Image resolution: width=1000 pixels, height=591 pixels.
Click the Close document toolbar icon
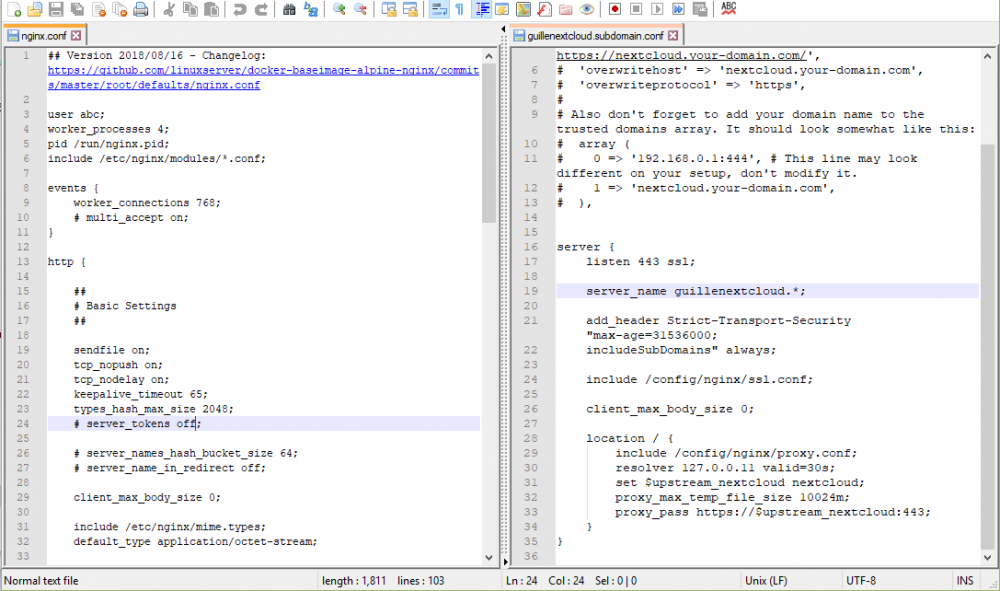(x=99, y=9)
